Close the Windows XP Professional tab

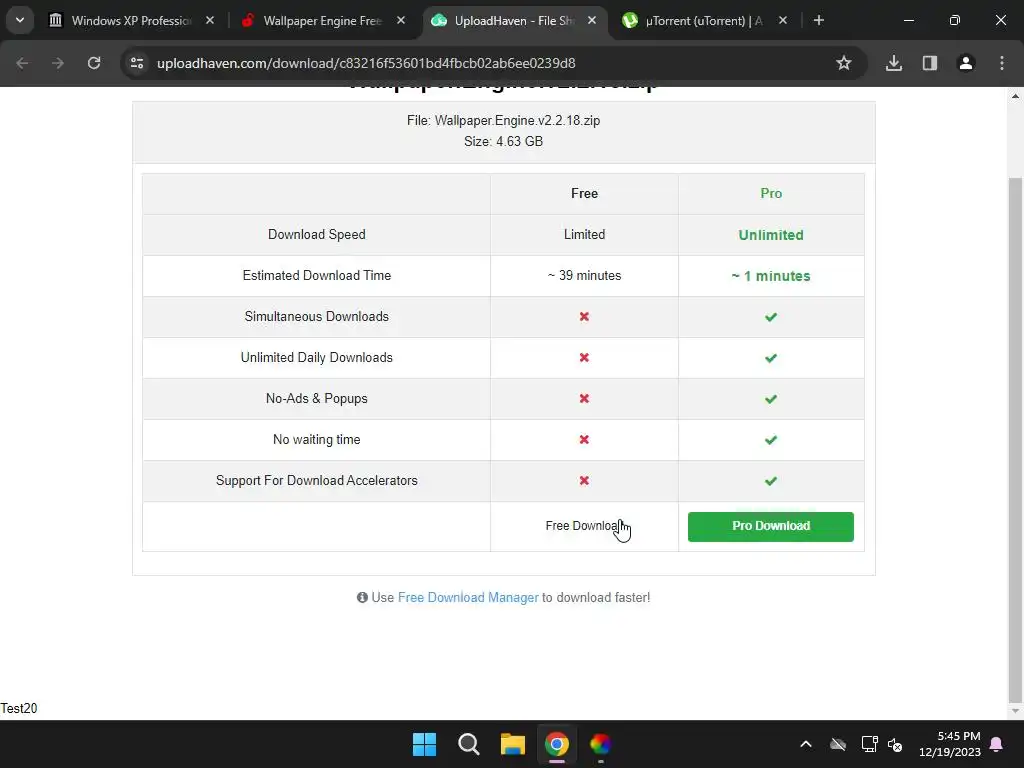(x=210, y=21)
